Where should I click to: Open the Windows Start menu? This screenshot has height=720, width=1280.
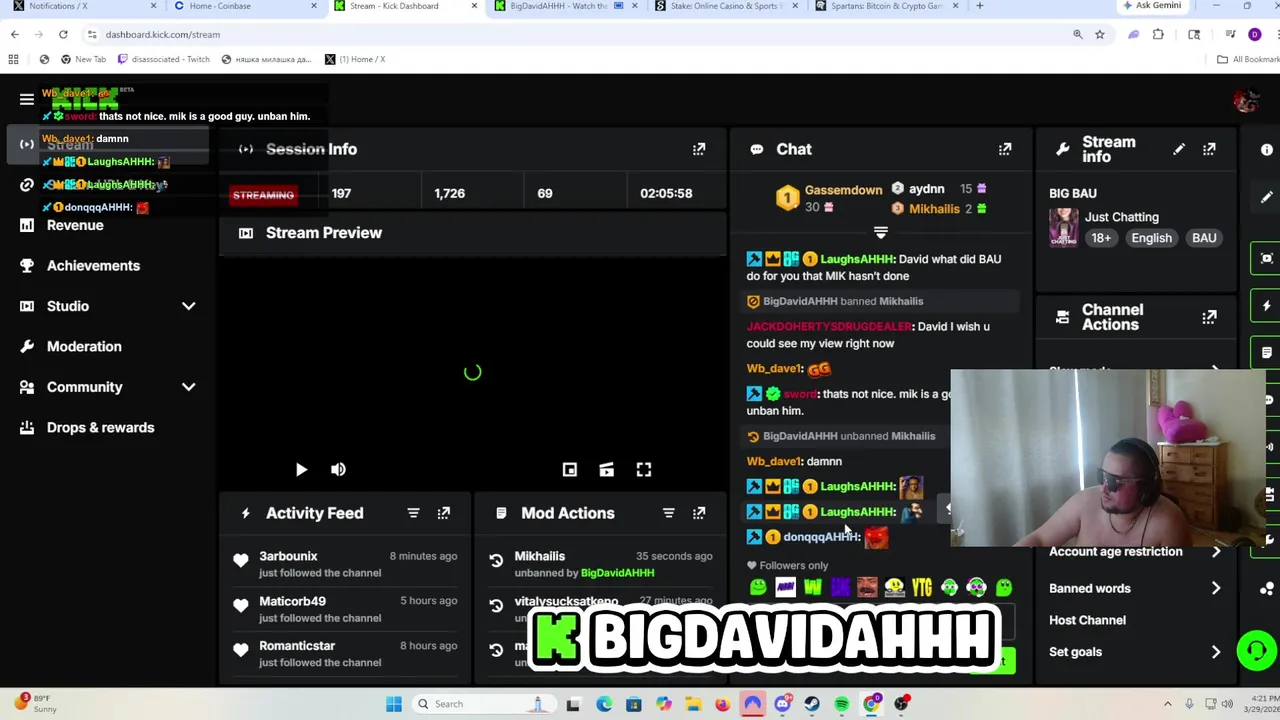tap(394, 704)
